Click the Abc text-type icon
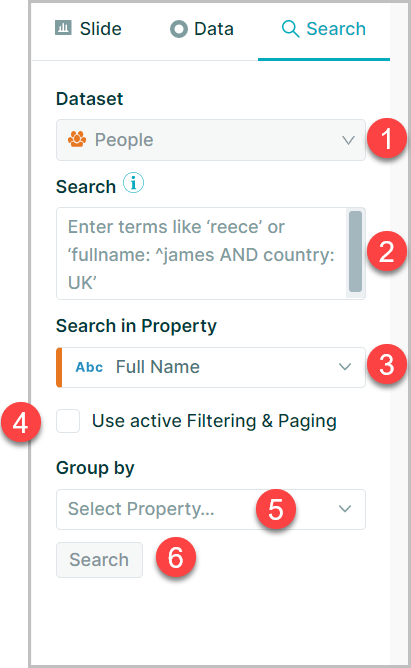411x668 pixels. [89, 367]
